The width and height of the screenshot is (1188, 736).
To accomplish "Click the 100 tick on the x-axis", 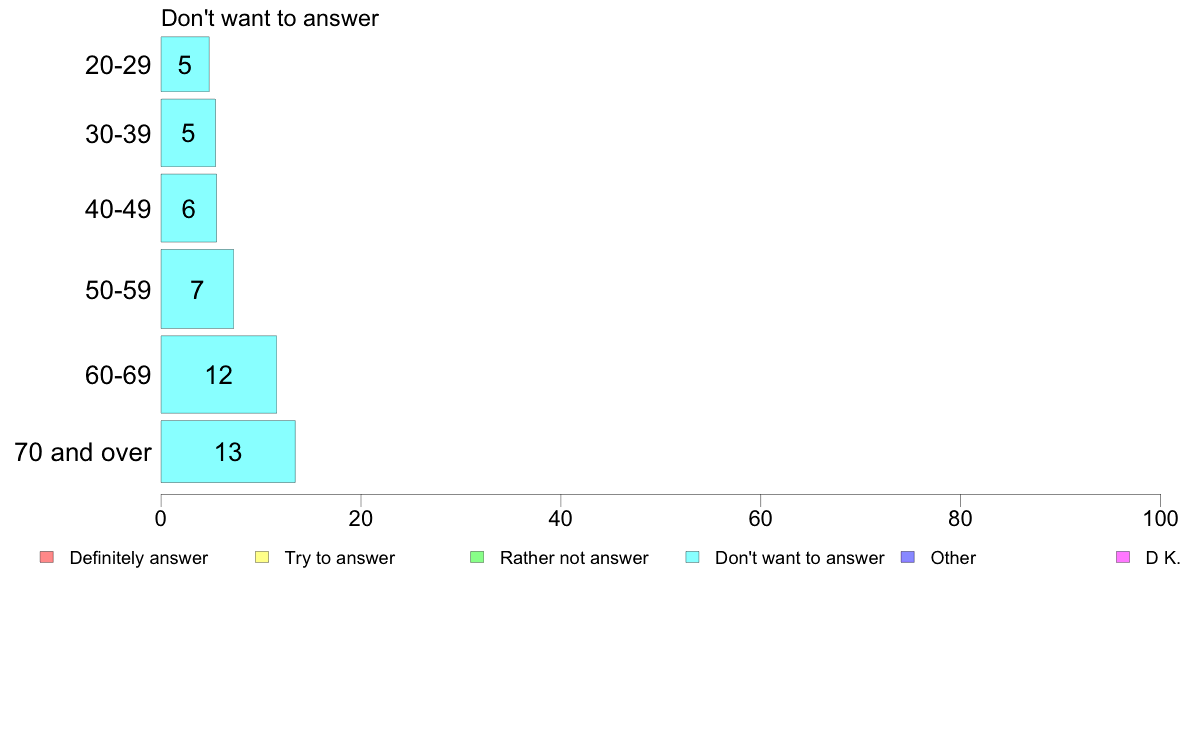I will [x=1161, y=518].
